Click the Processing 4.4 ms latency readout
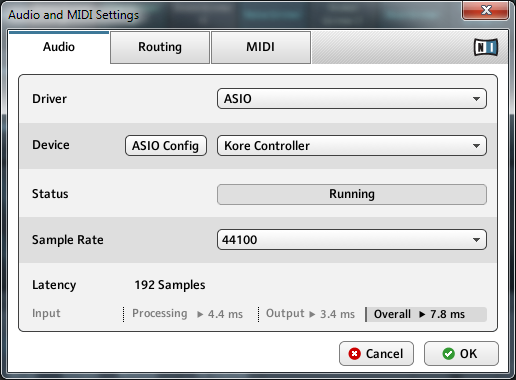This screenshot has width=516, height=380. tap(187, 314)
